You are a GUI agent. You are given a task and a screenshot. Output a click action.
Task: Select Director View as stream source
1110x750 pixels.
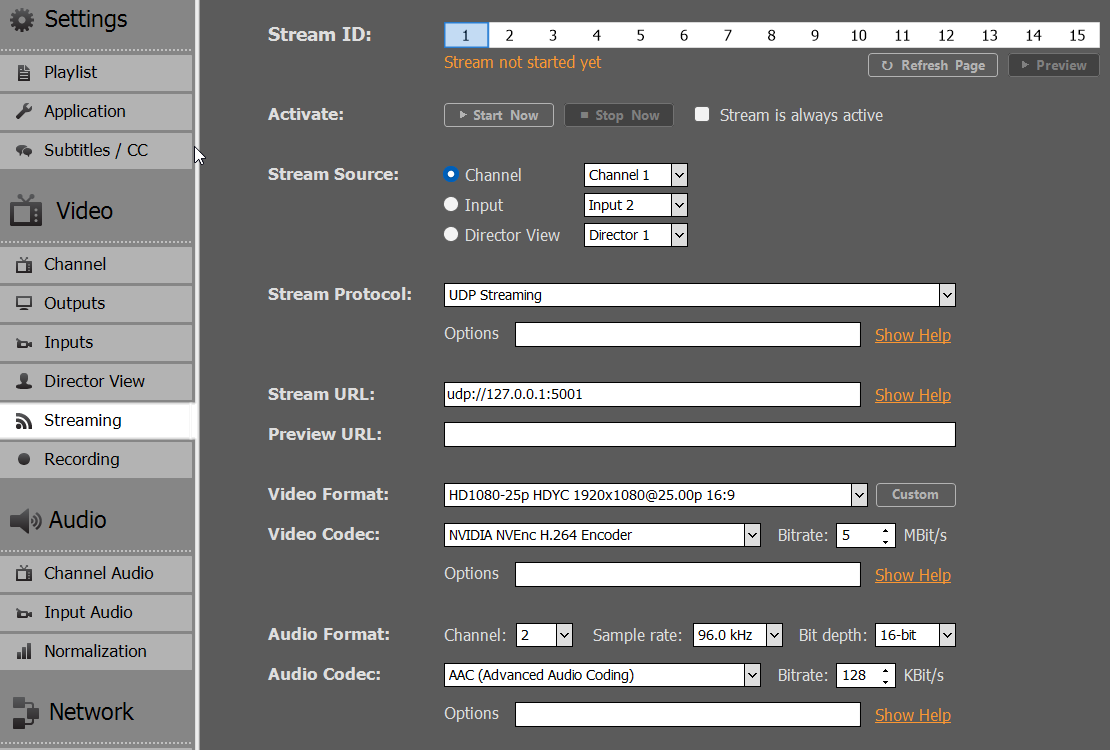pos(451,234)
